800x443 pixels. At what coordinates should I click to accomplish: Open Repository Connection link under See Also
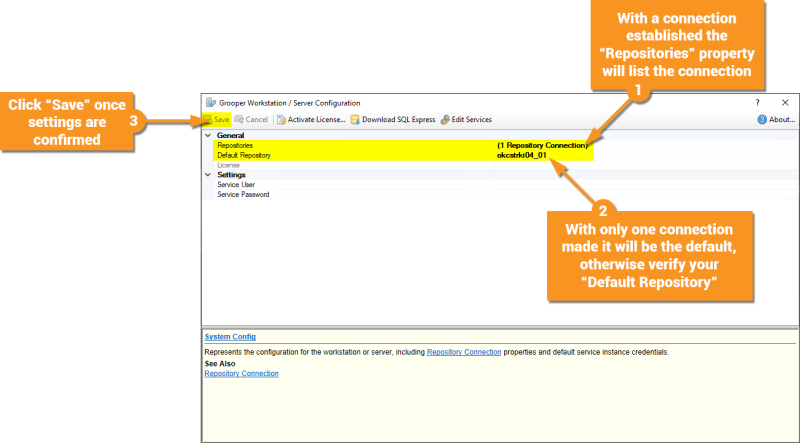[241, 374]
